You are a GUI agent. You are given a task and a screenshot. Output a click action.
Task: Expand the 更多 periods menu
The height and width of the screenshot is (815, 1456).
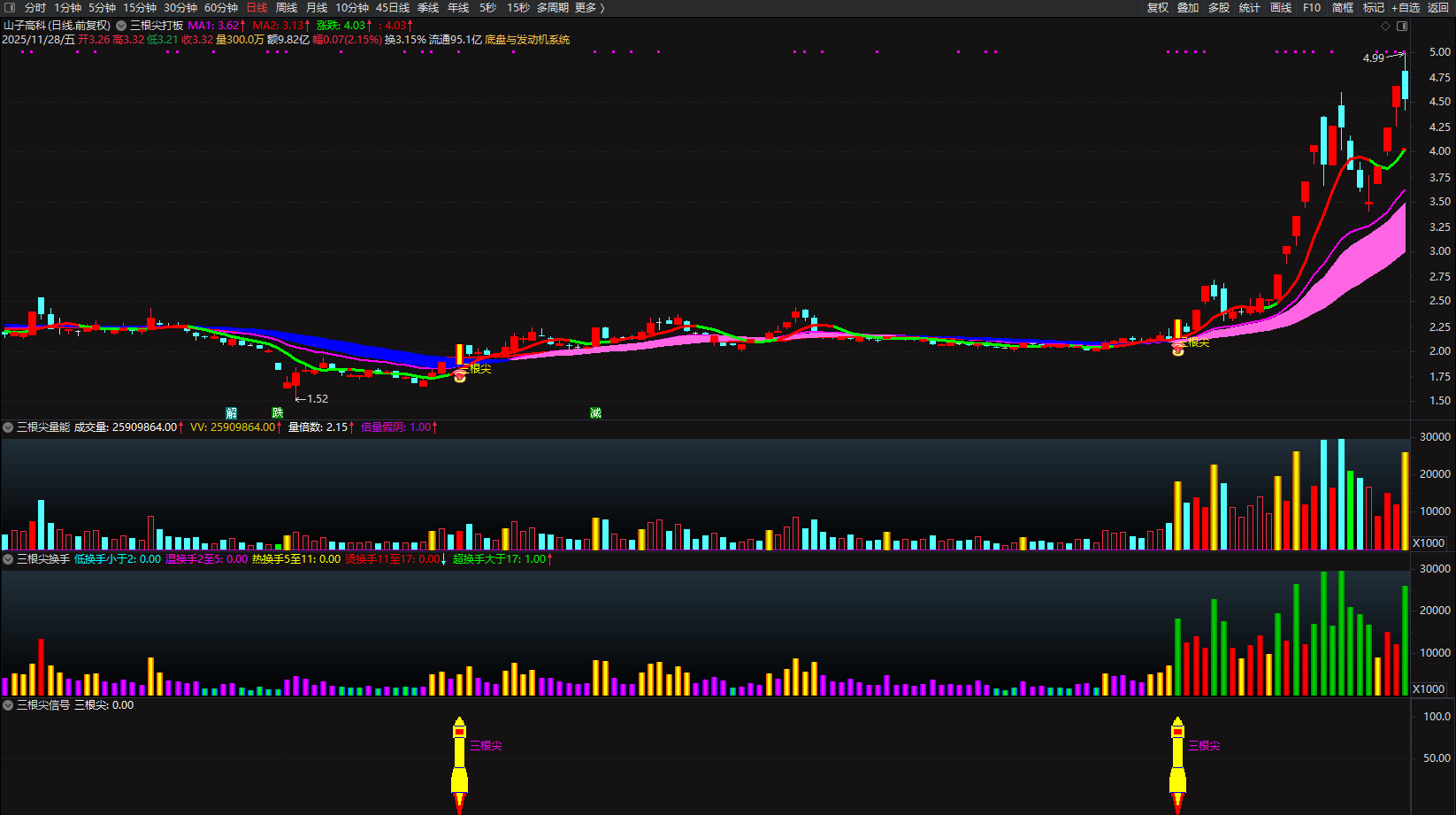[589, 8]
